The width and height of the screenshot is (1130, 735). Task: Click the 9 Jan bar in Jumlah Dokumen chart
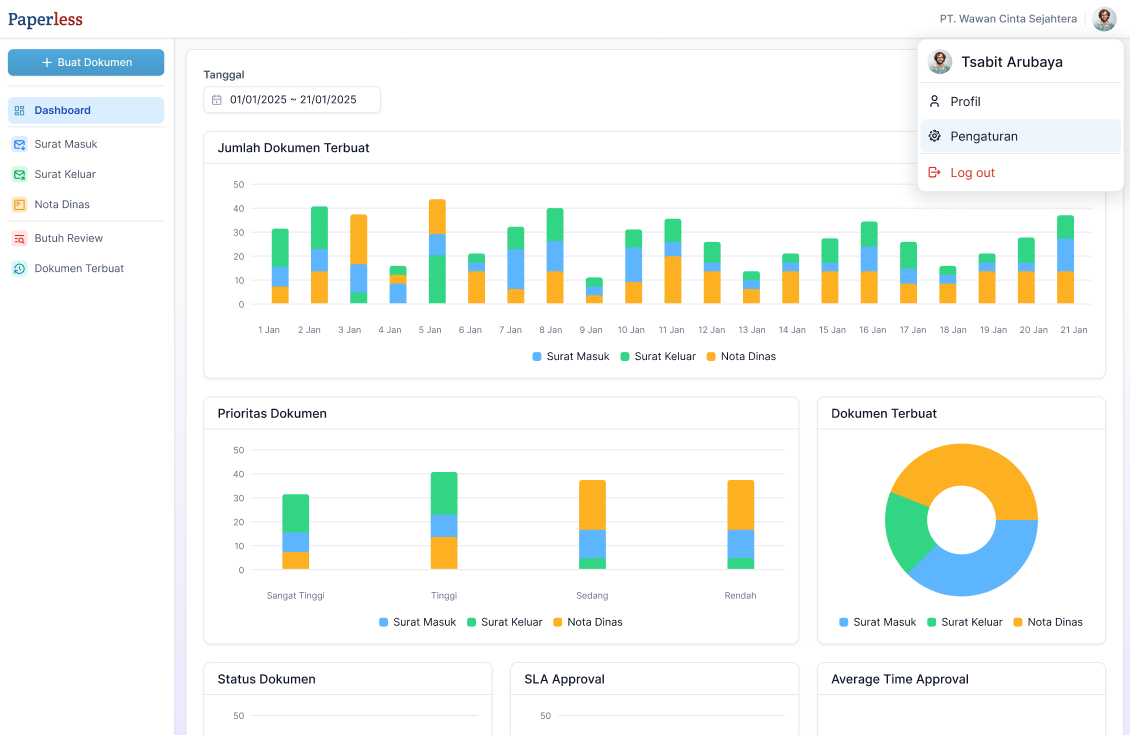click(595, 290)
